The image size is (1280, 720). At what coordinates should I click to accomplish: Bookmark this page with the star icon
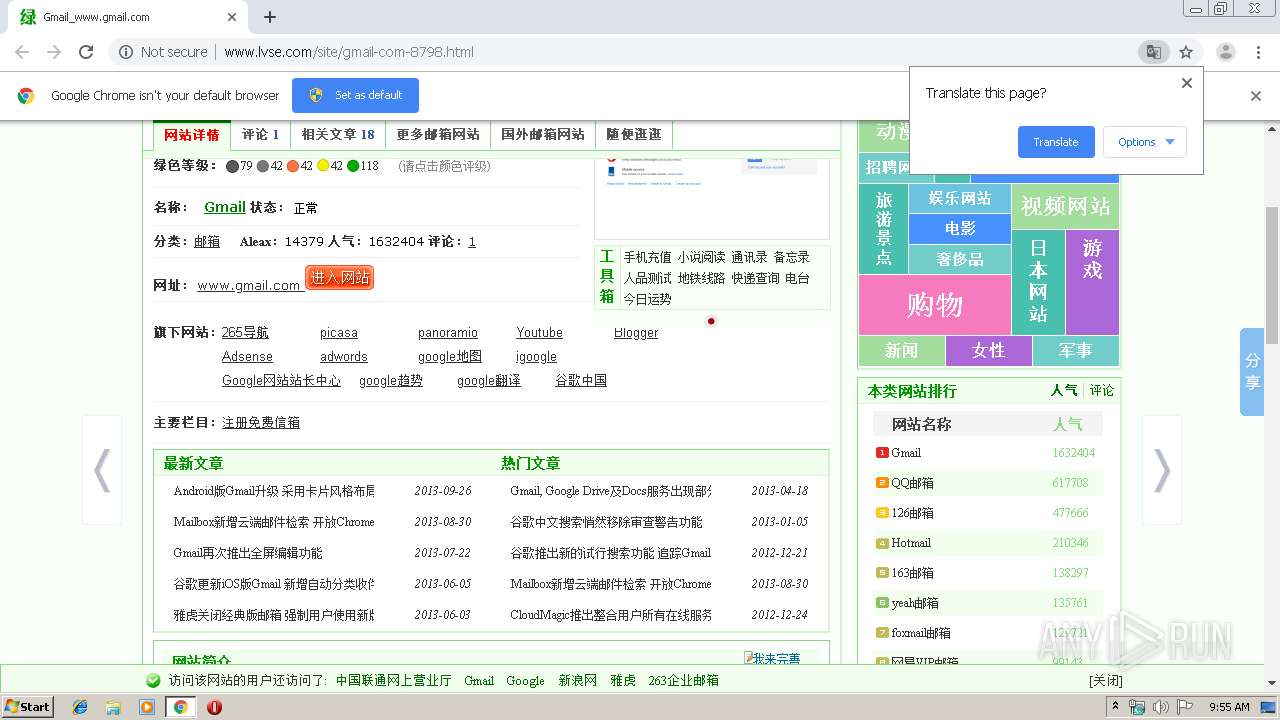[1186, 52]
